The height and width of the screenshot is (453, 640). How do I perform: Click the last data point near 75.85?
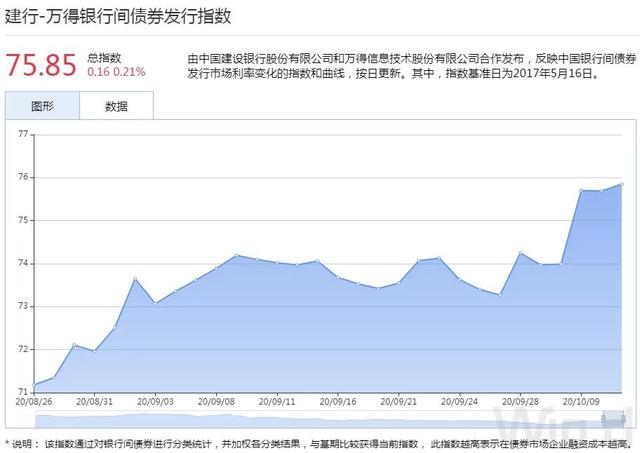pyautogui.click(x=621, y=184)
